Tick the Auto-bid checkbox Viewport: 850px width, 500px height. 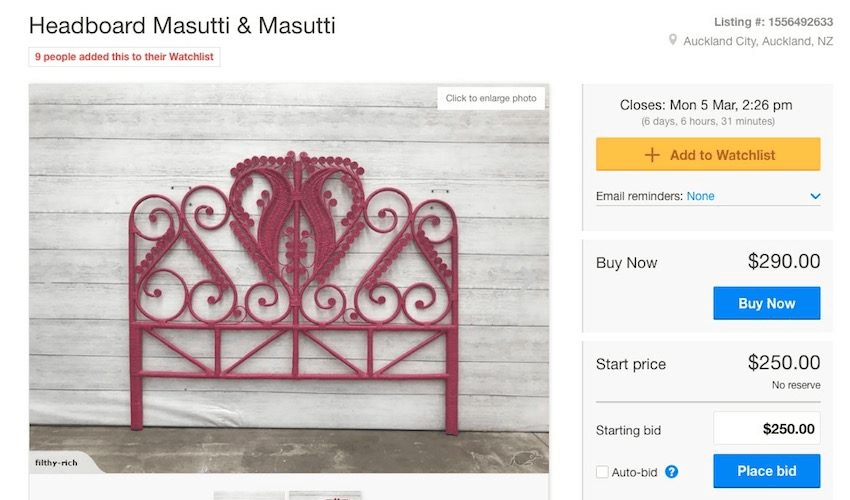(602, 471)
